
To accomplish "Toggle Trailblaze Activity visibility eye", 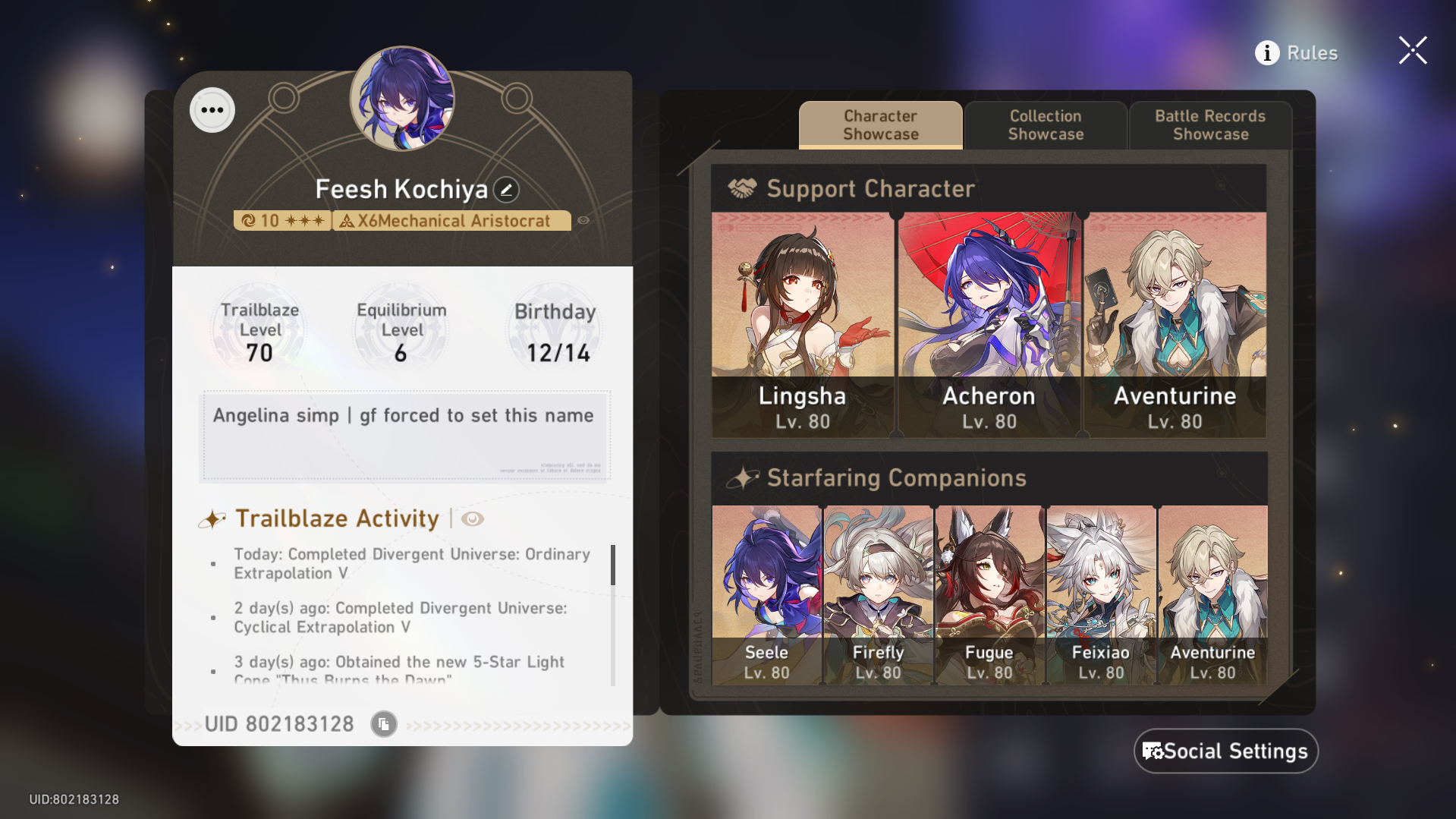I will [473, 519].
